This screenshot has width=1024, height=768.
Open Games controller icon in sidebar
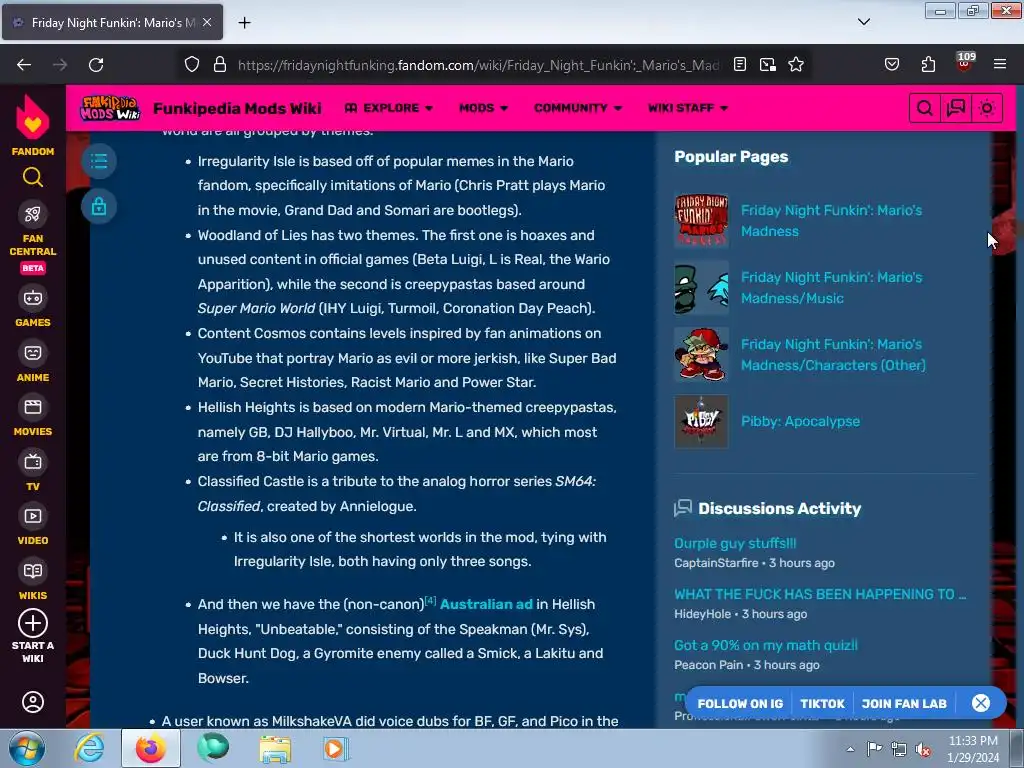point(33,298)
